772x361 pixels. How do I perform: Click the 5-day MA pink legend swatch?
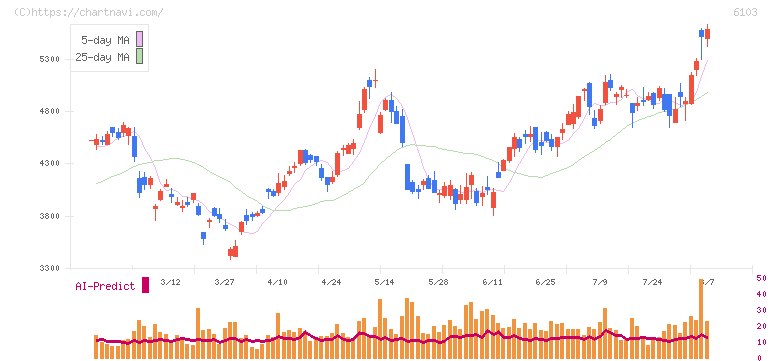point(139,39)
